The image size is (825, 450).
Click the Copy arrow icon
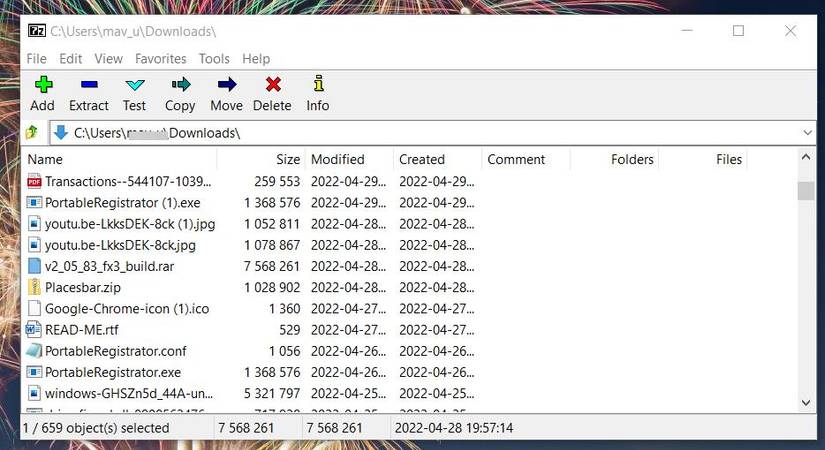click(x=181, y=84)
